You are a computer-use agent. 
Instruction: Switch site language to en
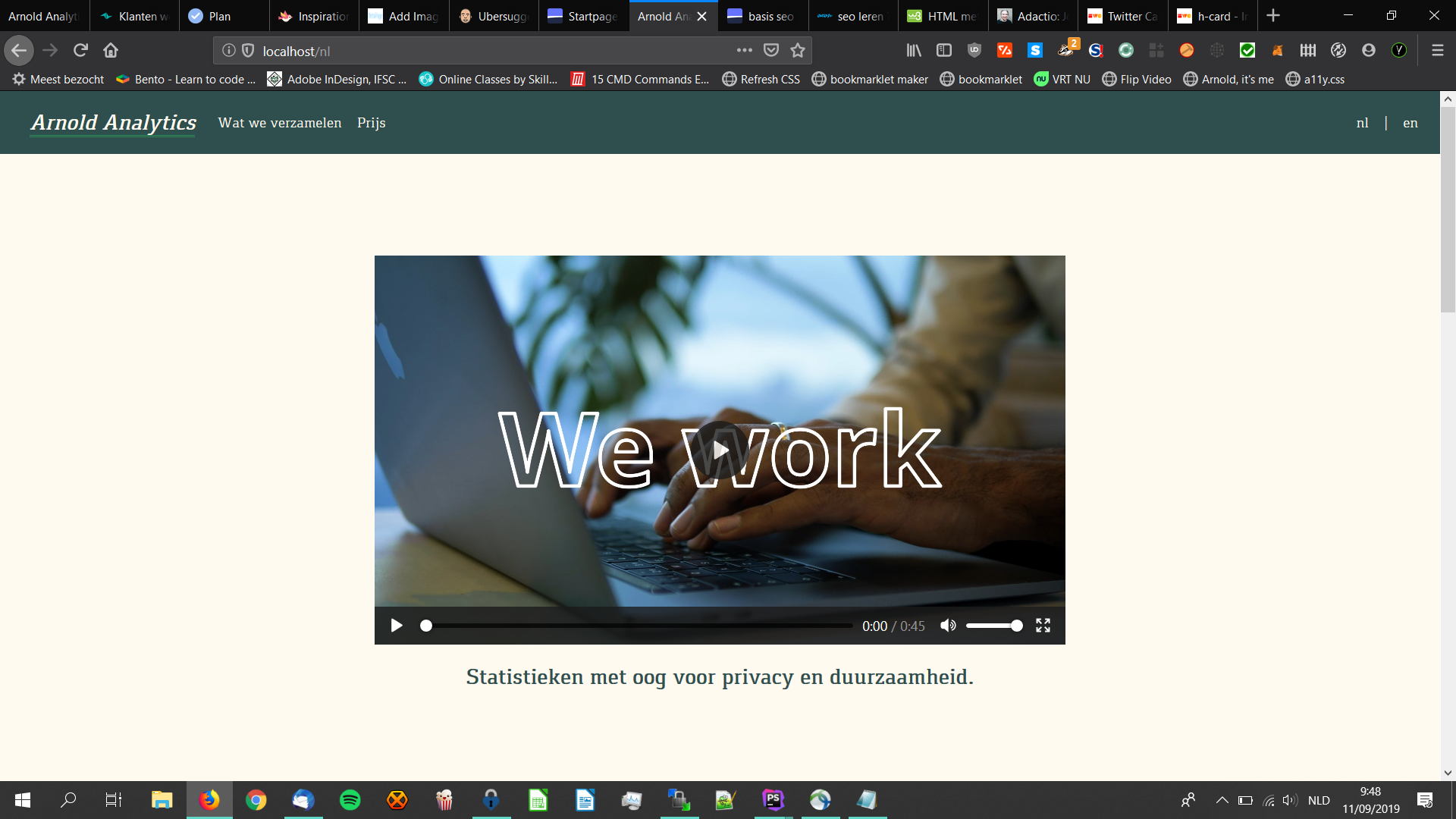coord(1410,123)
